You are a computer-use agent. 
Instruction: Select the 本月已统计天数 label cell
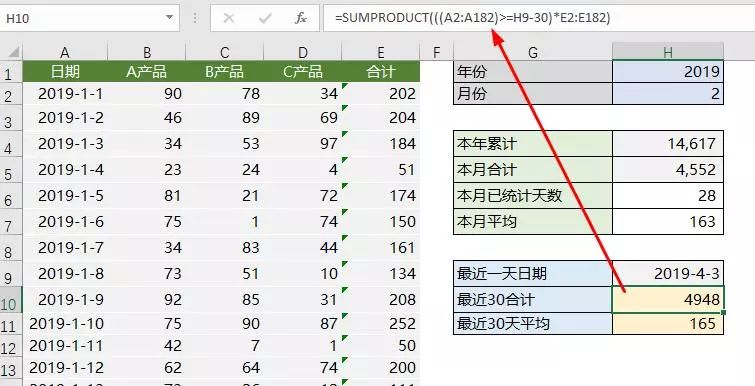533,195
